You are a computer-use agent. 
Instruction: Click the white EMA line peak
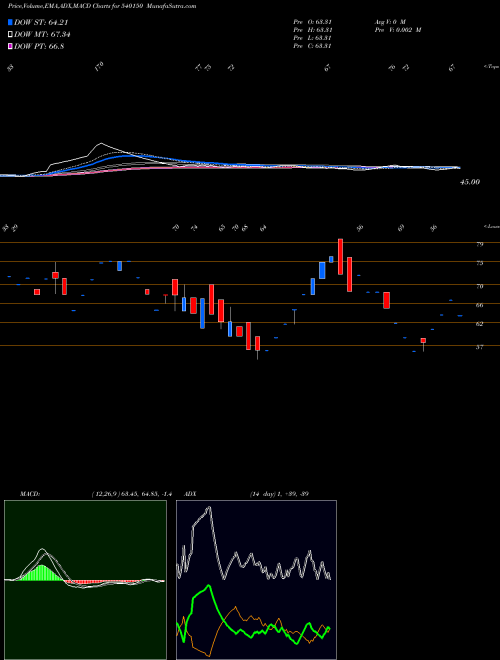[x=101, y=144]
